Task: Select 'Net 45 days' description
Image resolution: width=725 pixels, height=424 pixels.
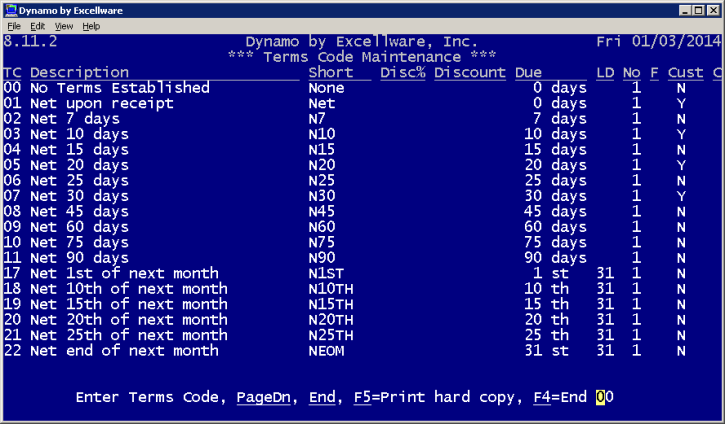Action: click(79, 212)
